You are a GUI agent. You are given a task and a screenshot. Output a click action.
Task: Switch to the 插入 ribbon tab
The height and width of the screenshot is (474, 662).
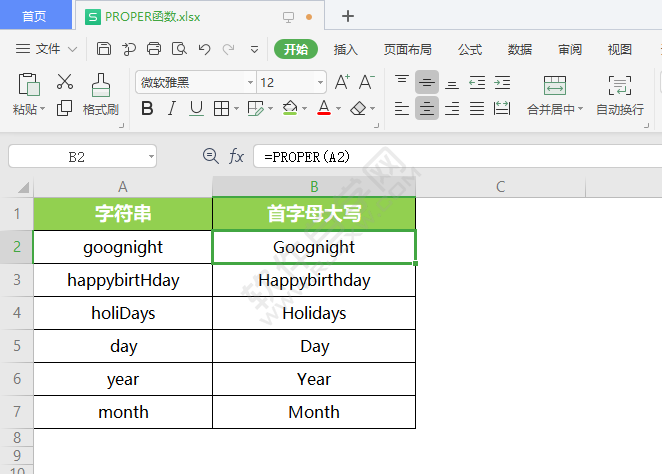[345, 49]
